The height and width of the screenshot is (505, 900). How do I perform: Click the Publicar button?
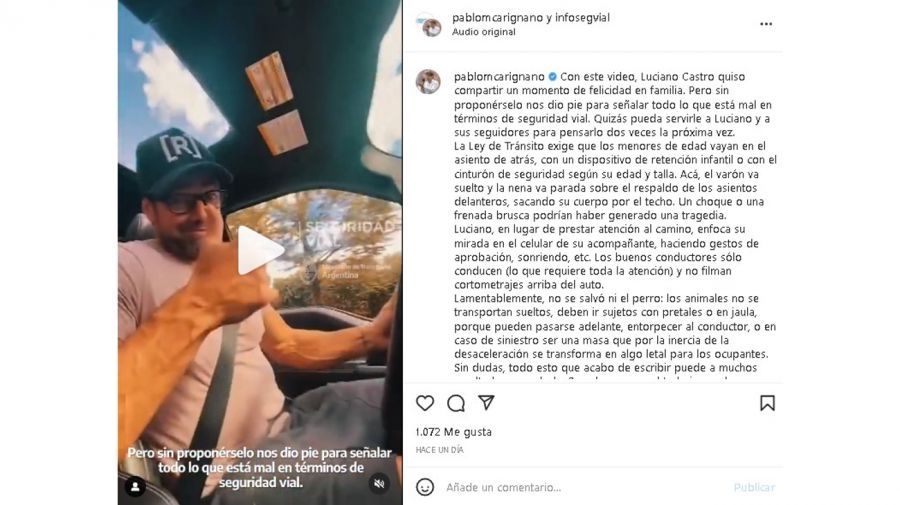754,487
